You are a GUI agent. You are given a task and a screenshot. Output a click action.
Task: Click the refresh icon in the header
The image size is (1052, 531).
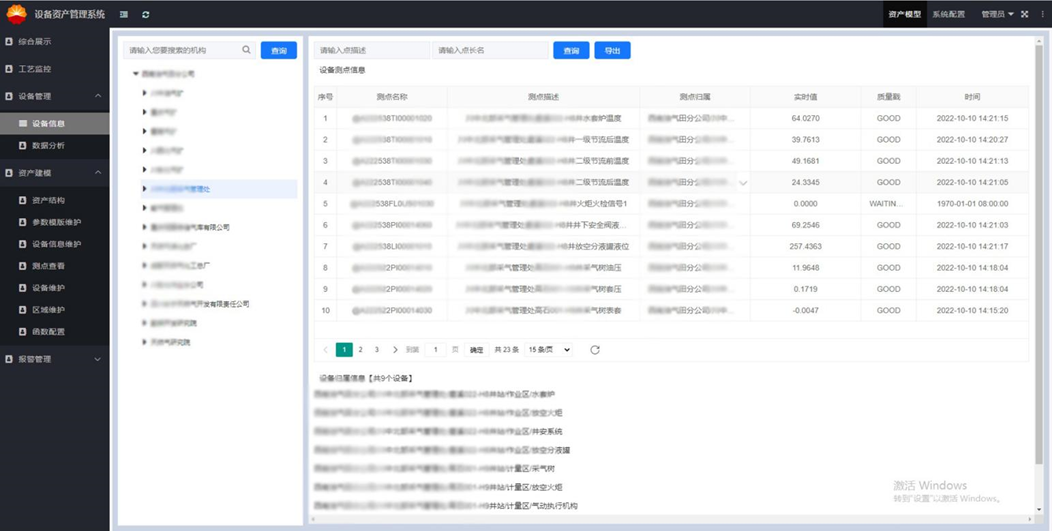[146, 15]
